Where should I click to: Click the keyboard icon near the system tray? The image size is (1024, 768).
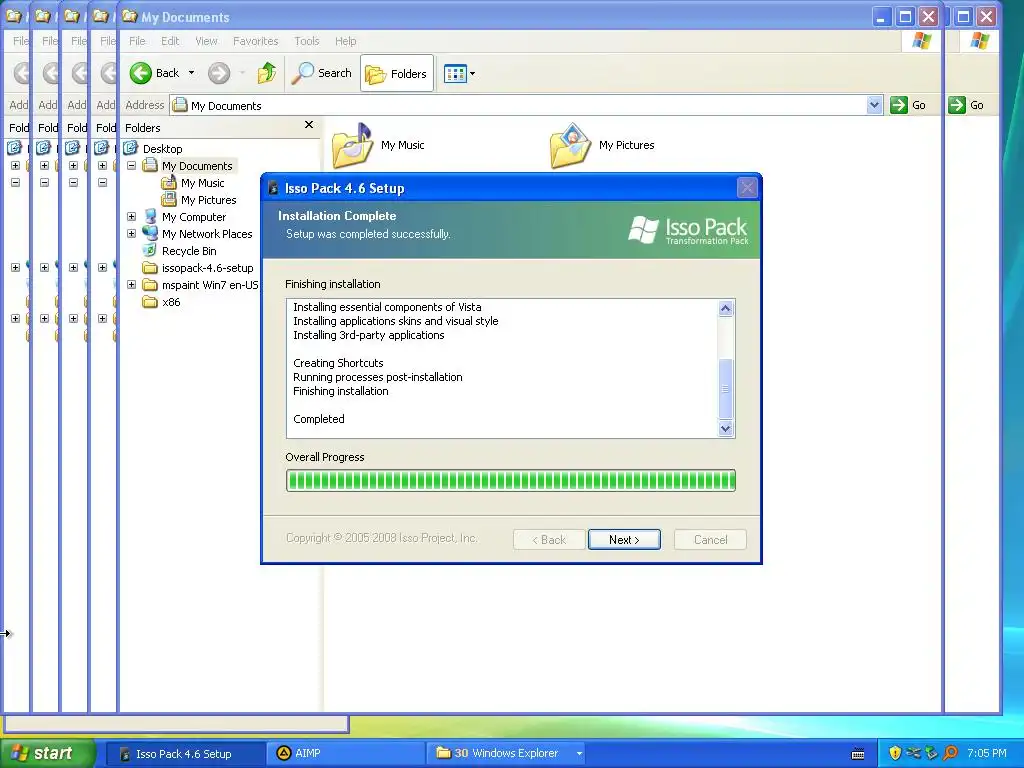pos(858,754)
